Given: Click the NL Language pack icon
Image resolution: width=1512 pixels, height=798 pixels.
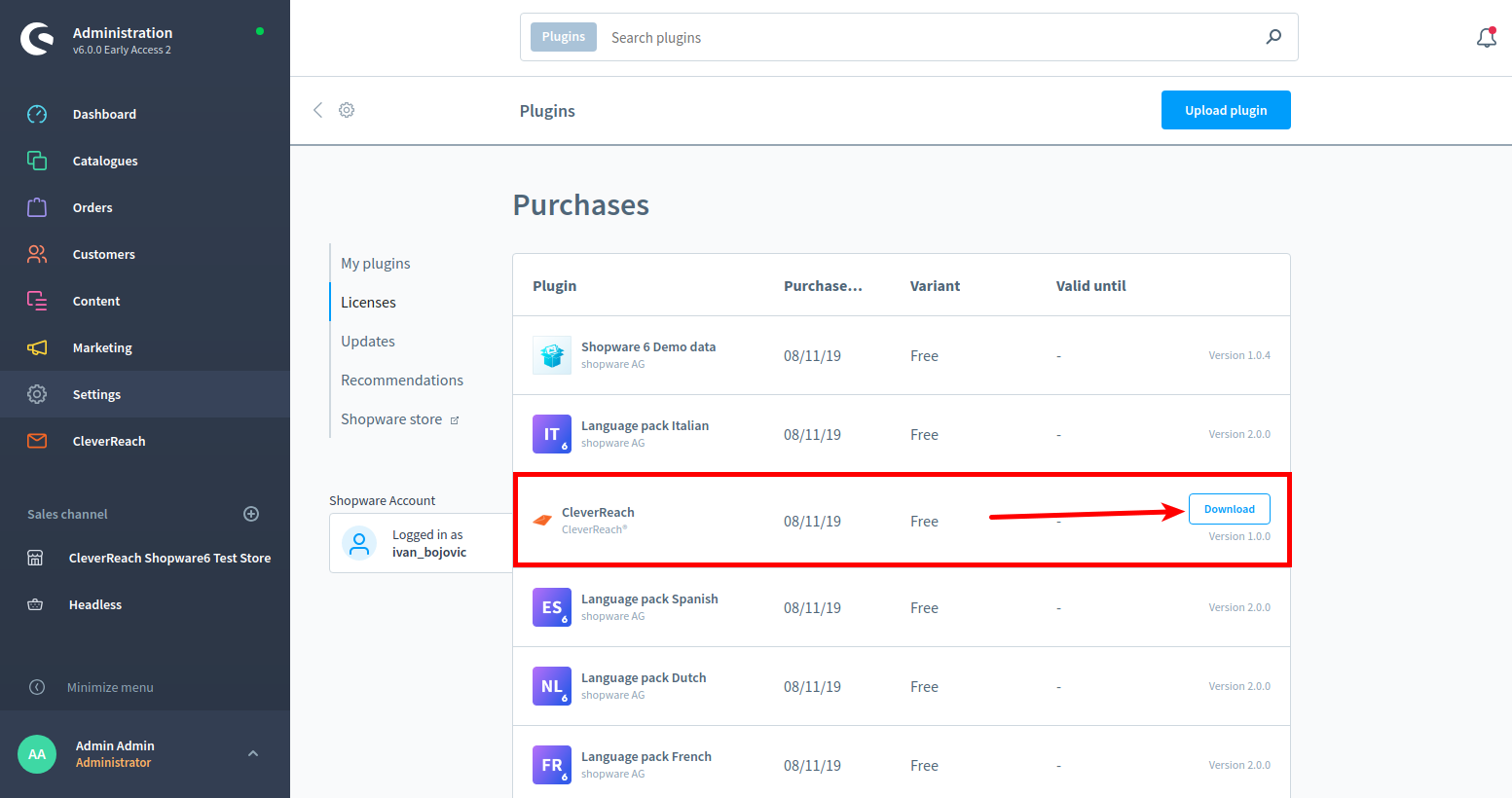Looking at the screenshot, I should pos(552,686).
